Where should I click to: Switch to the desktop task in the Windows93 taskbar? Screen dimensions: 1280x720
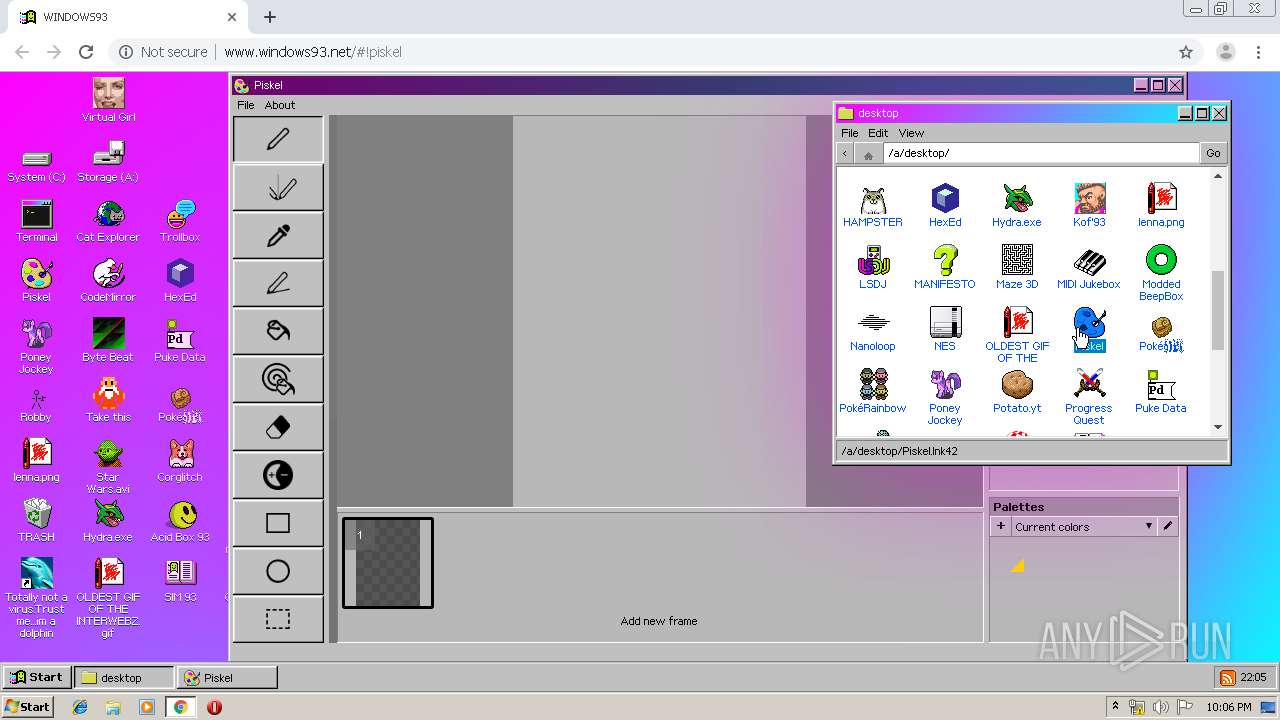(x=123, y=677)
